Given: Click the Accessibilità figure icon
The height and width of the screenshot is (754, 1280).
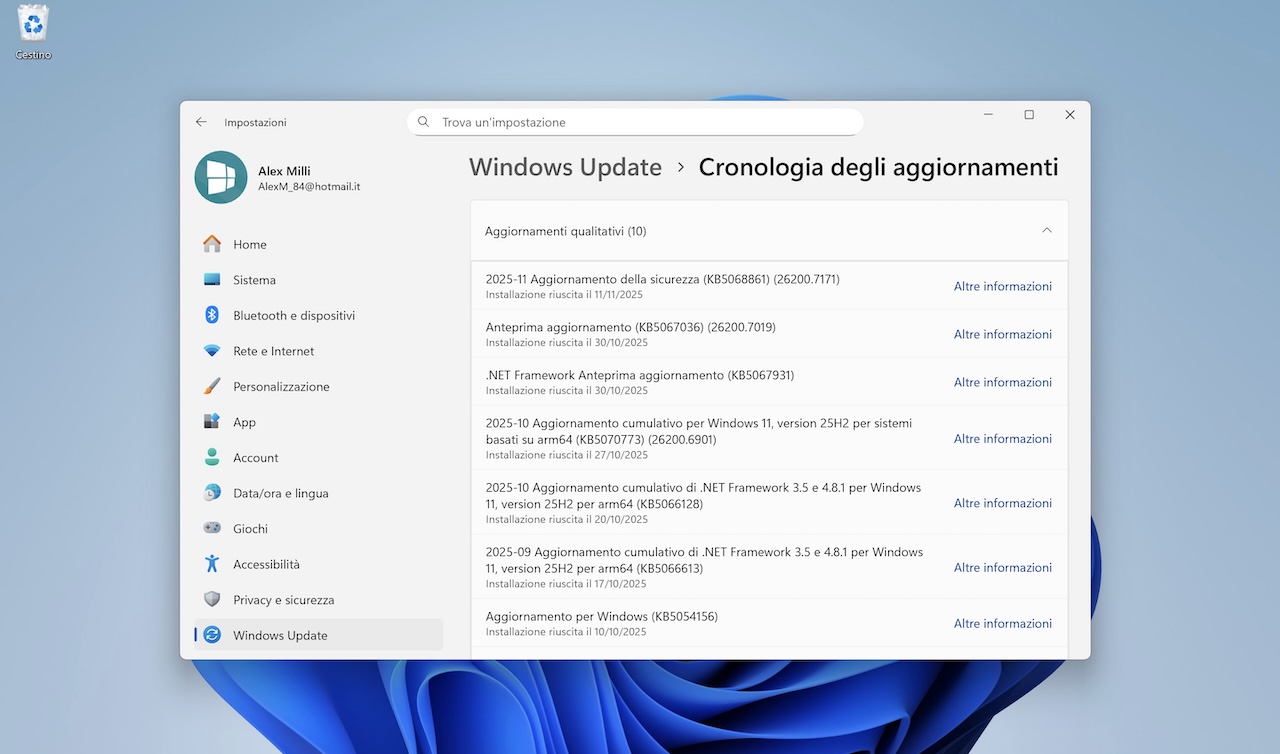Looking at the screenshot, I should (x=212, y=564).
